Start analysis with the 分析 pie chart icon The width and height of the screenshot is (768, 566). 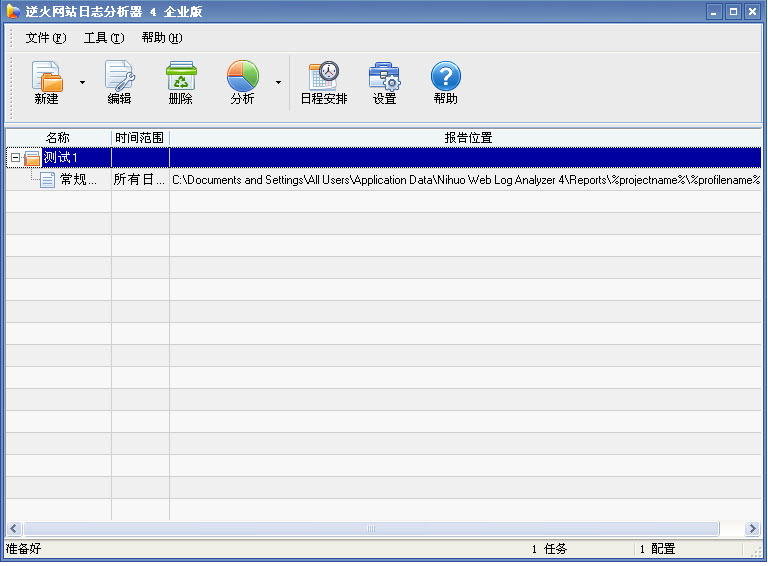(x=242, y=76)
